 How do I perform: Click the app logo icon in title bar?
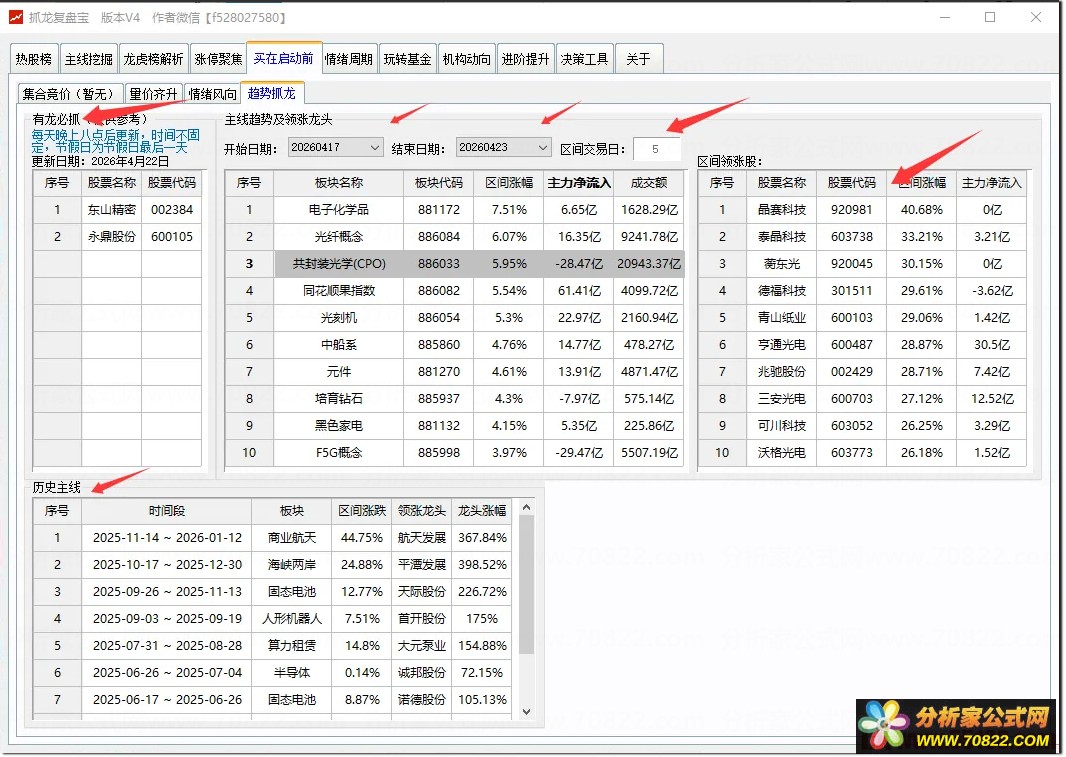[15, 17]
